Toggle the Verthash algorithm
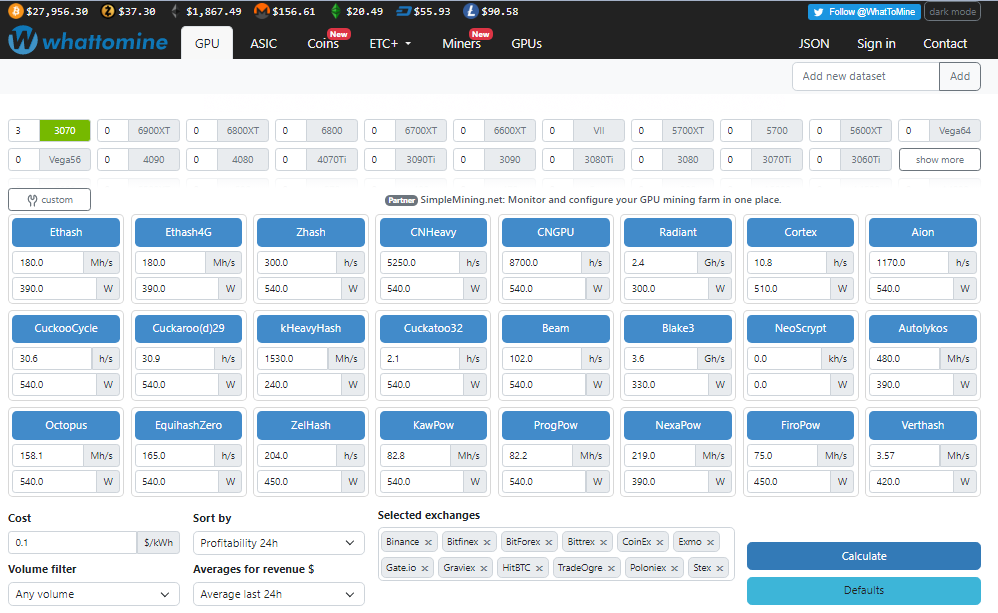998x613 pixels. (923, 425)
